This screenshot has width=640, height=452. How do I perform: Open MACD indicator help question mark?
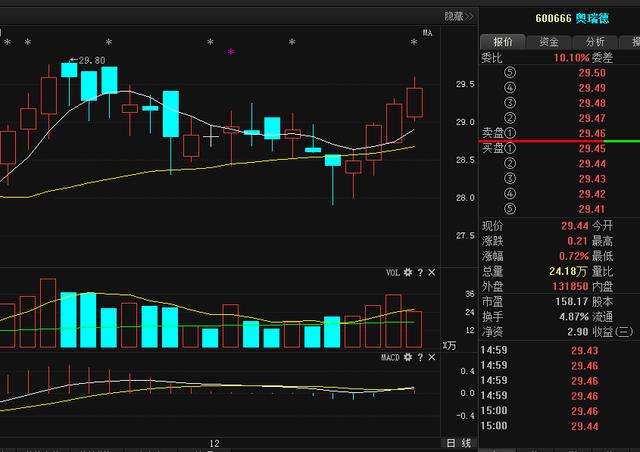[x=420, y=357]
